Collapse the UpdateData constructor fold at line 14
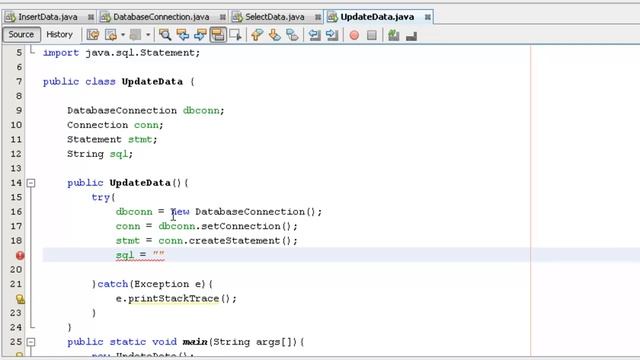Image resolution: width=640 pixels, height=360 pixels. click(31, 183)
